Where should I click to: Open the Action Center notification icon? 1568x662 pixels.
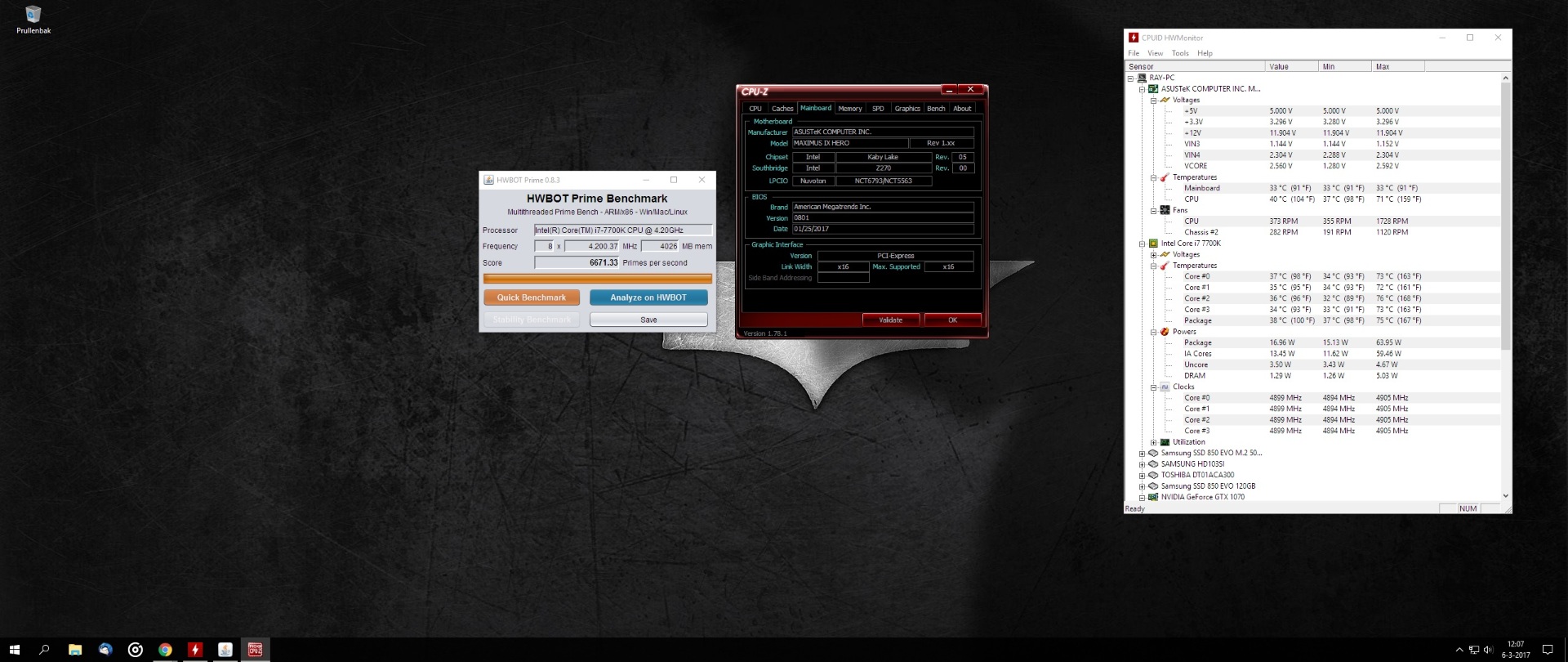[x=1547, y=650]
